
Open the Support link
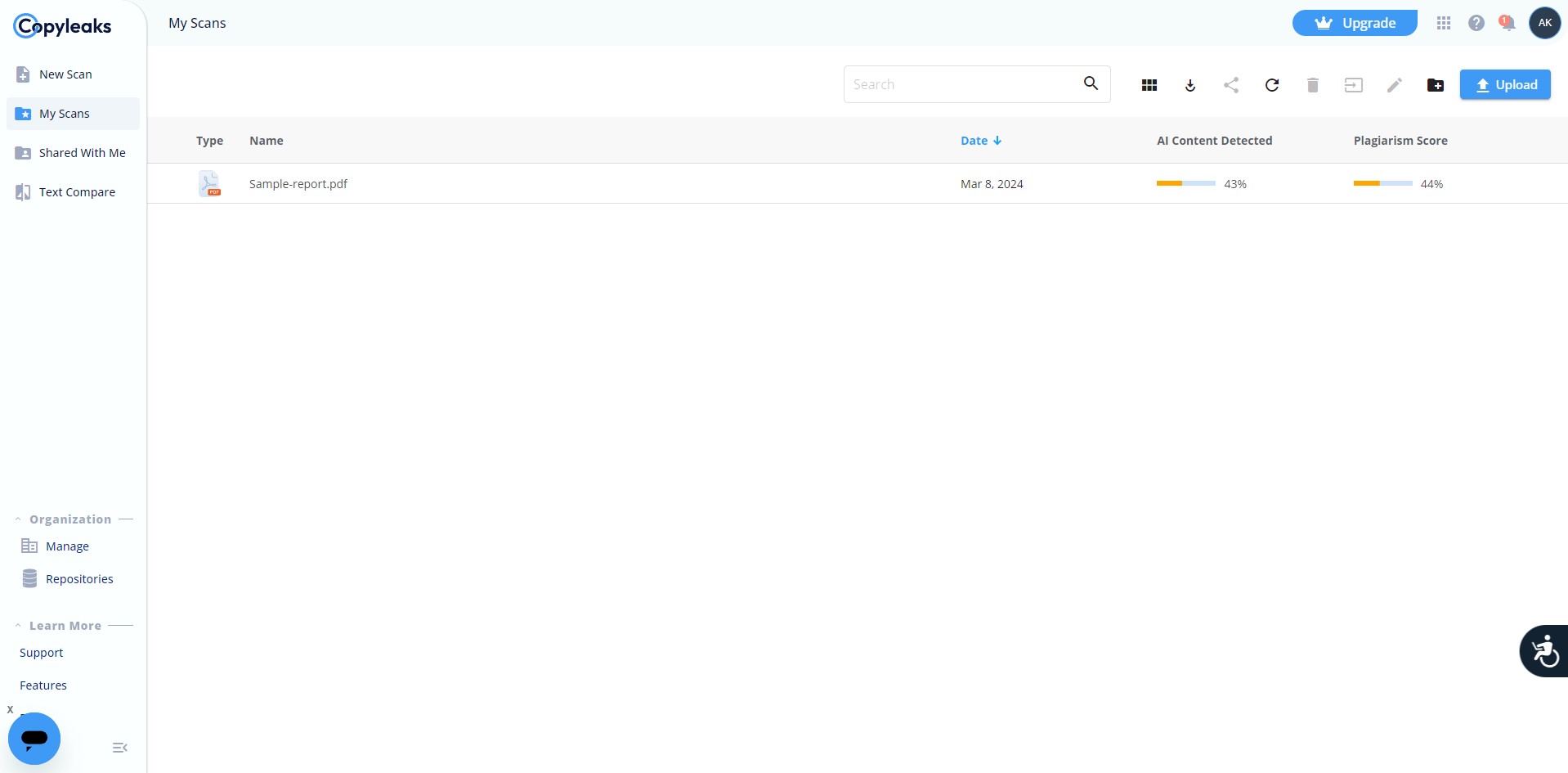[x=41, y=653]
